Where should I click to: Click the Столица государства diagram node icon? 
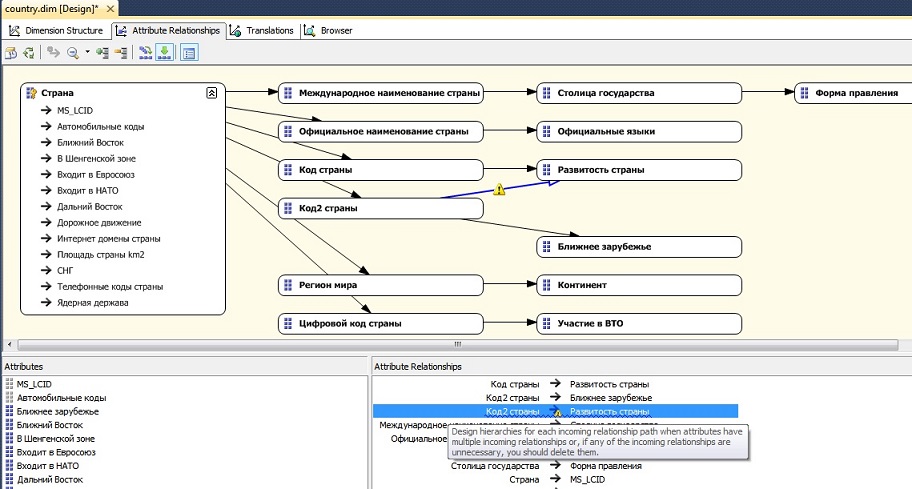[x=546, y=92]
